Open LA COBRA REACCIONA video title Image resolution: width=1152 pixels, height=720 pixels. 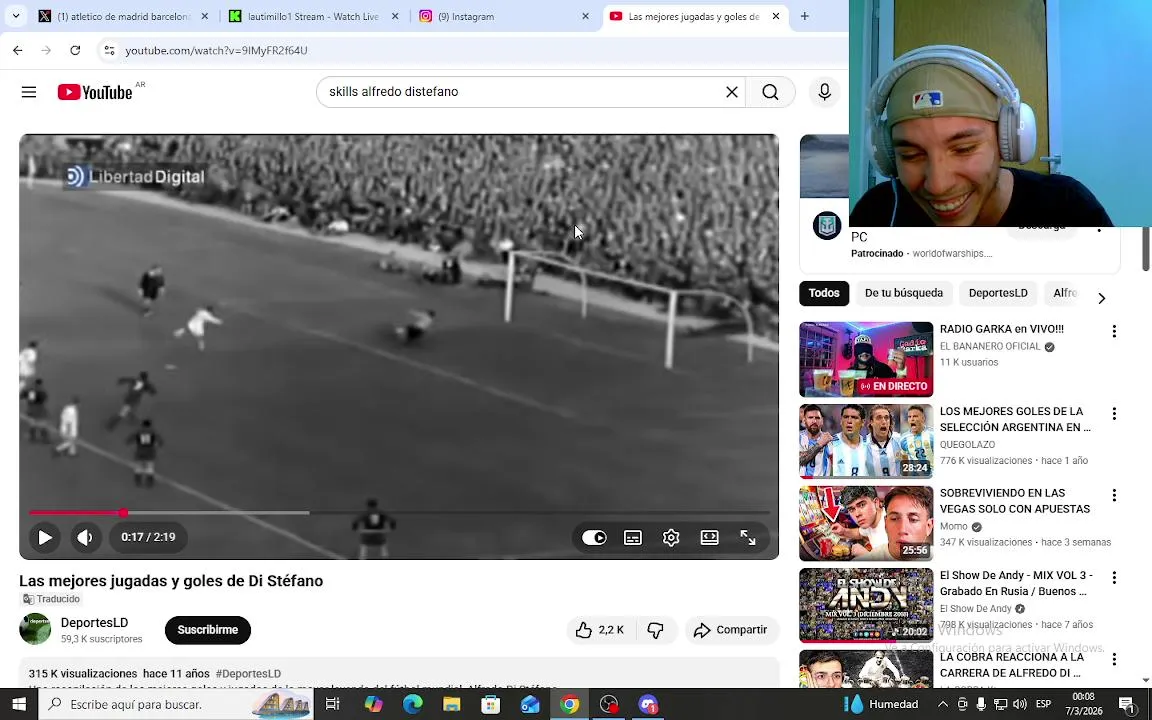(1012, 665)
